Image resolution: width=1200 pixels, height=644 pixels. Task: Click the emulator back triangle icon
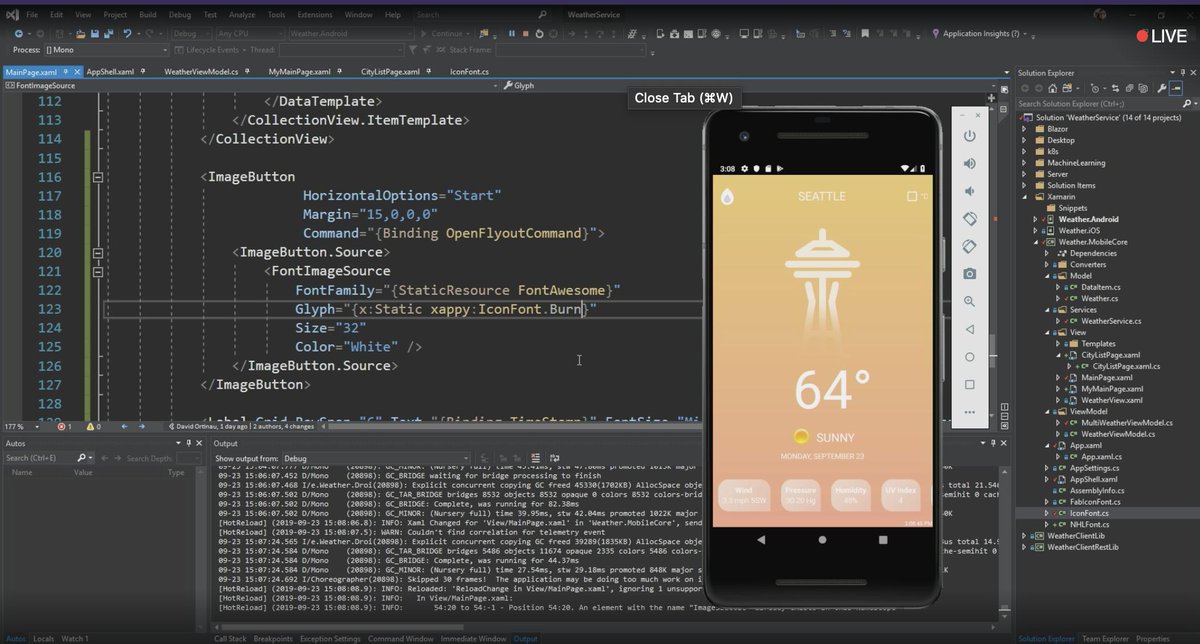click(969, 329)
